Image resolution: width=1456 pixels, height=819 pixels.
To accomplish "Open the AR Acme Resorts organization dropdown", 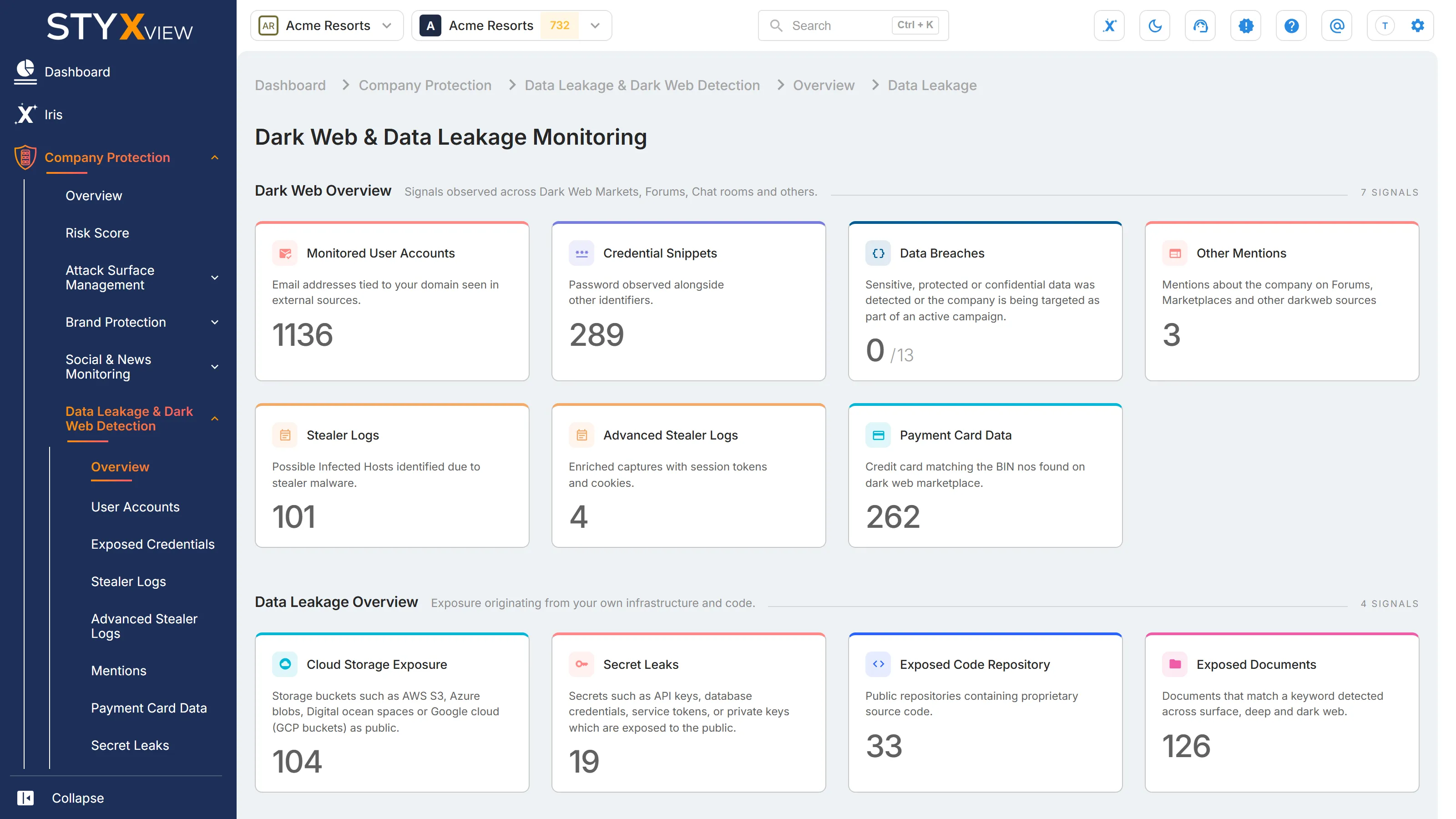I will pos(327,25).
